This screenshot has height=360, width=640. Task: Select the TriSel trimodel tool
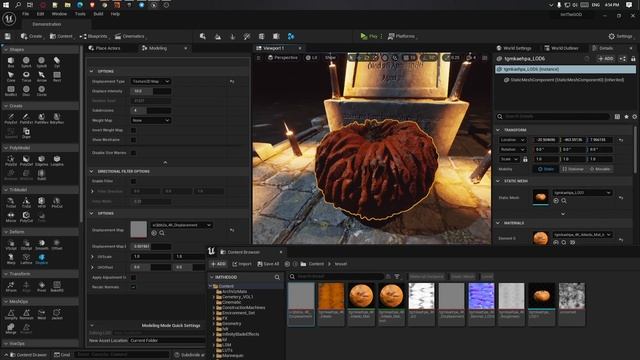(11, 203)
